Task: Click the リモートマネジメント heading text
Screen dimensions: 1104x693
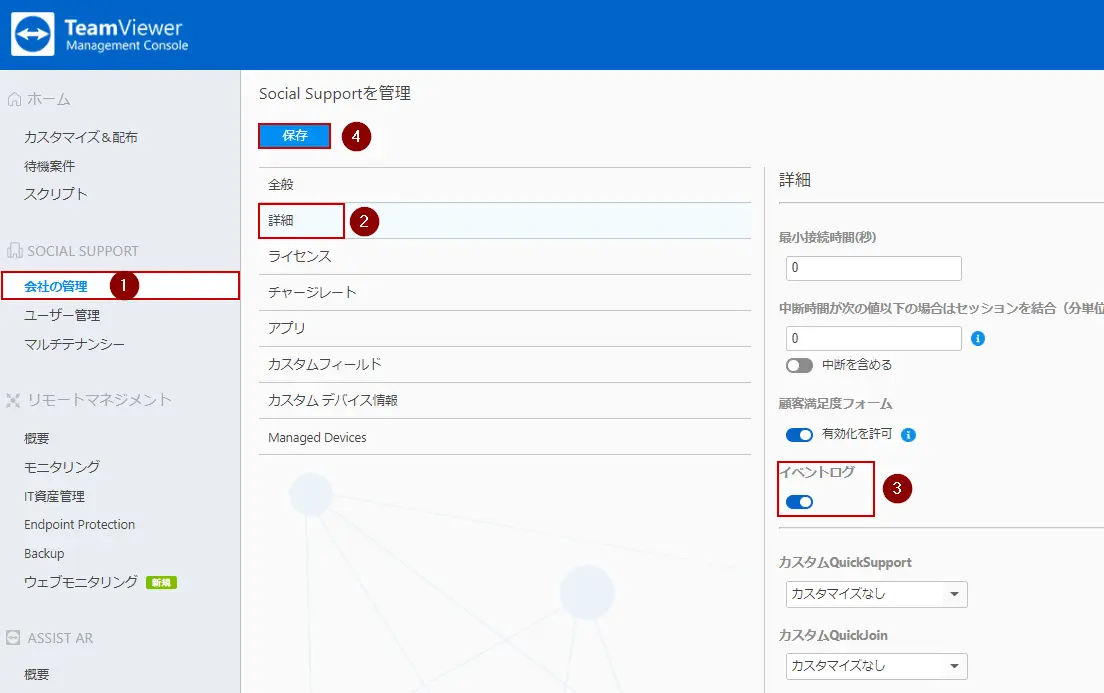Action: pos(99,400)
